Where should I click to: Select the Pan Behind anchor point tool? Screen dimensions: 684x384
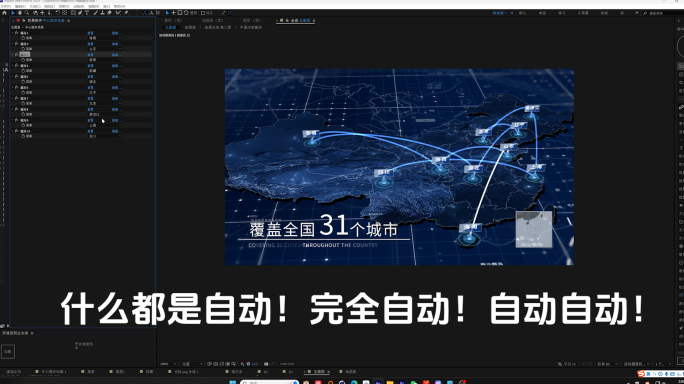(x=65, y=13)
